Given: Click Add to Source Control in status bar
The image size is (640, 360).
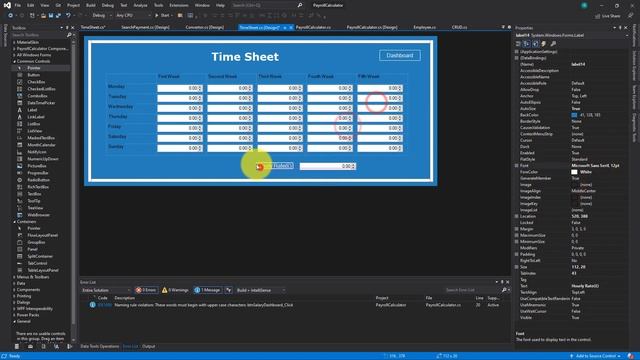Looking at the screenshot, I should click(596, 356).
